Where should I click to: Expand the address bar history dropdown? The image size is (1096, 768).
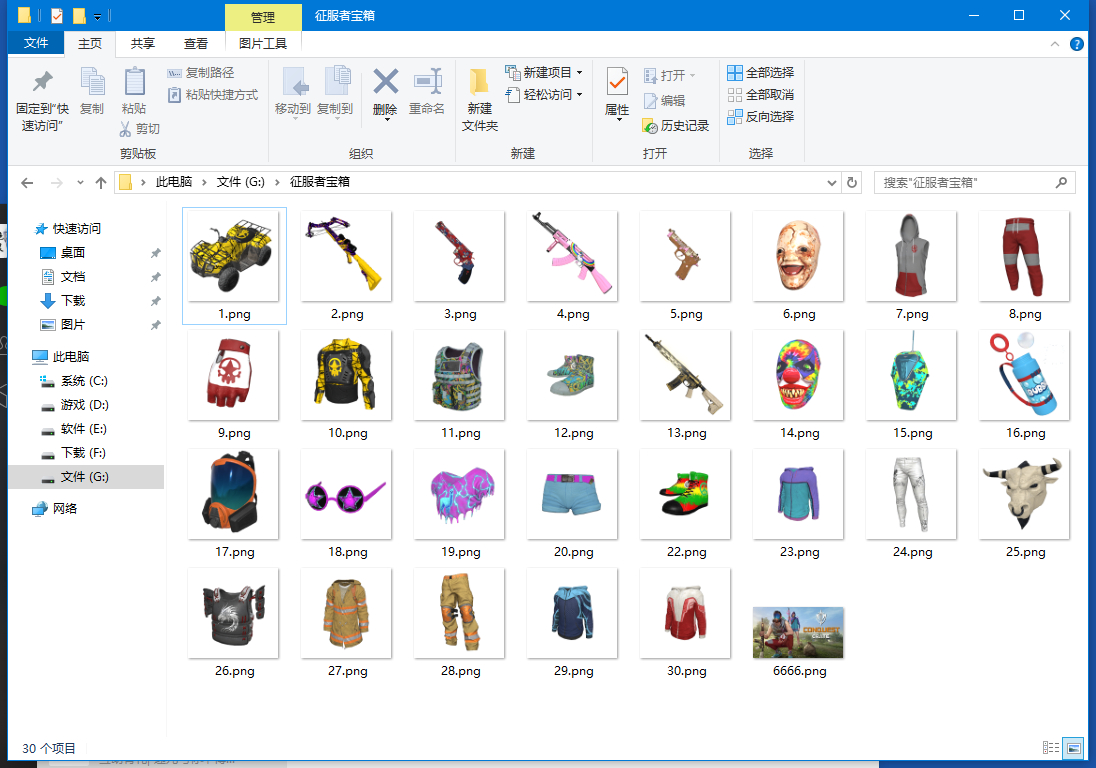click(832, 183)
